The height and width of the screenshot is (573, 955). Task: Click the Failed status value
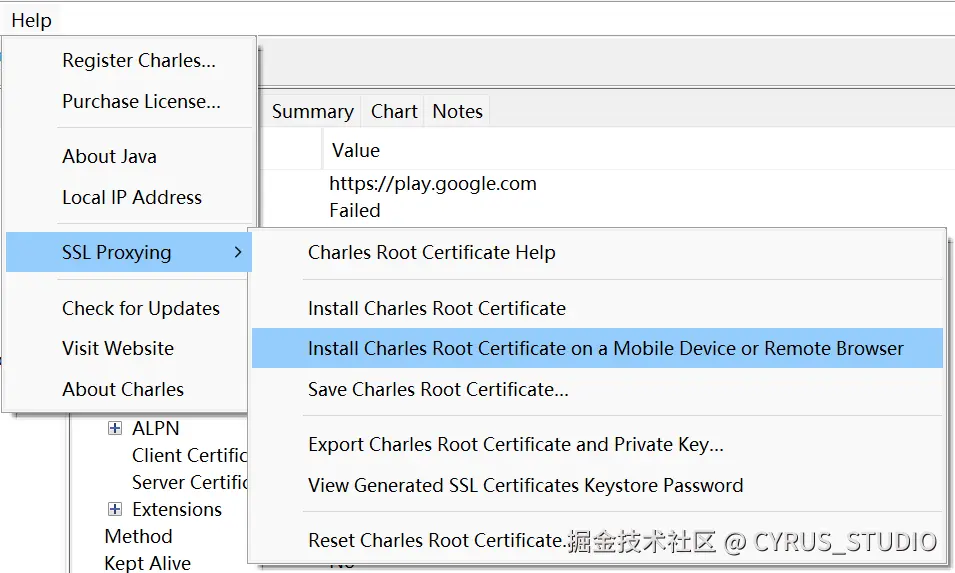pos(355,211)
